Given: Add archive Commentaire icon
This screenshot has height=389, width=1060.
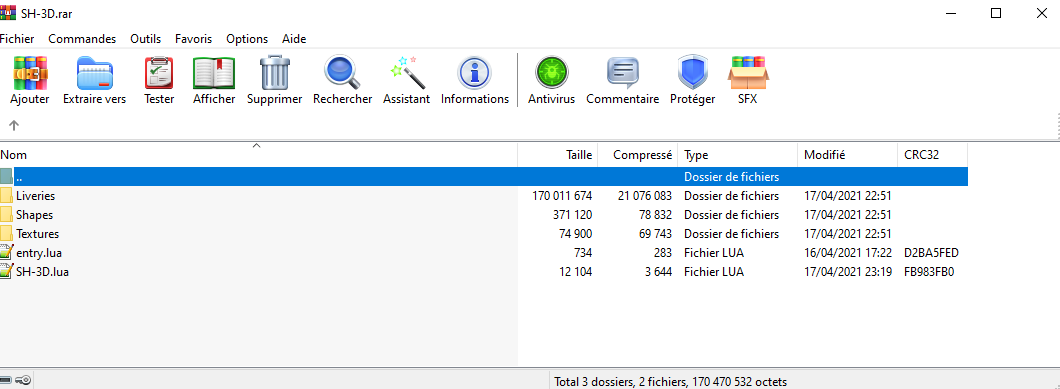Looking at the screenshot, I should tap(623, 73).
